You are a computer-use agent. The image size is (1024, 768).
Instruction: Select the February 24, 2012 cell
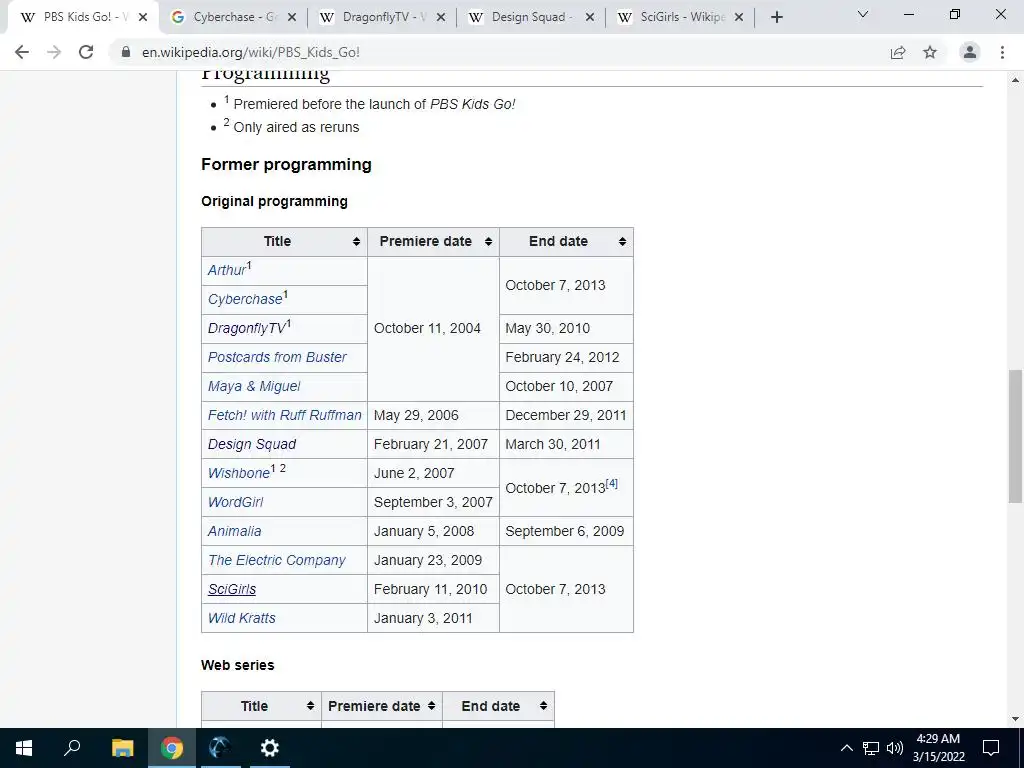pyautogui.click(x=566, y=357)
